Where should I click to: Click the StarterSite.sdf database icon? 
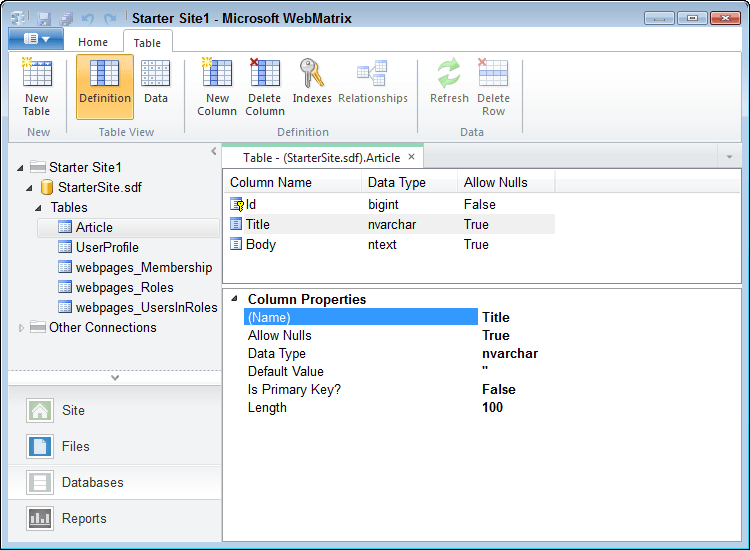(46, 187)
